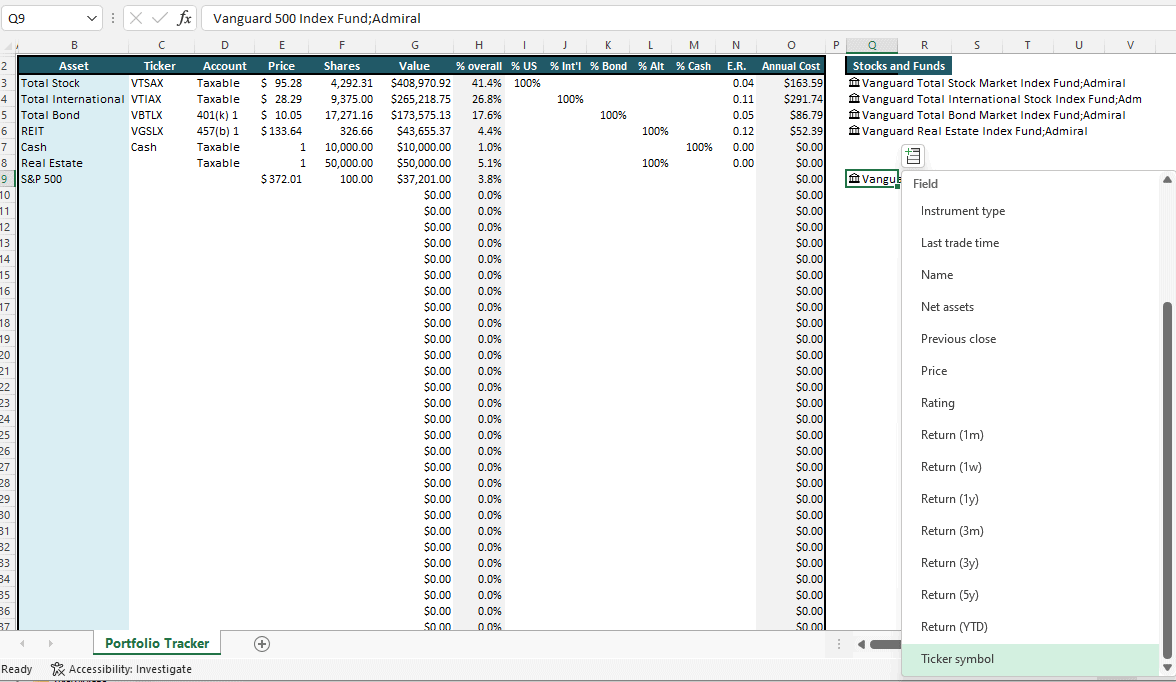The image size is (1176, 682).
Task: Click the $133.64 price cell
Action: coord(282,131)
